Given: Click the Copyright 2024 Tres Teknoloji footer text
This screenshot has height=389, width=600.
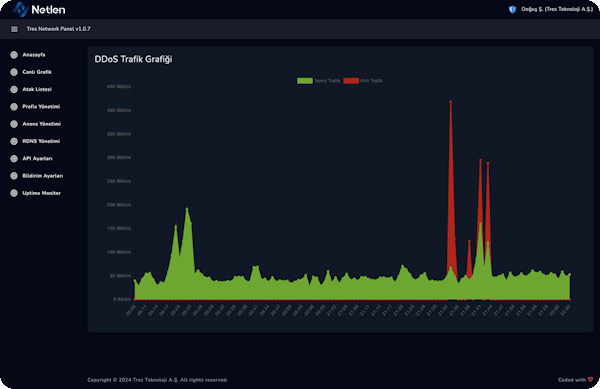Looking at the screenshot, I should [157, 380].
